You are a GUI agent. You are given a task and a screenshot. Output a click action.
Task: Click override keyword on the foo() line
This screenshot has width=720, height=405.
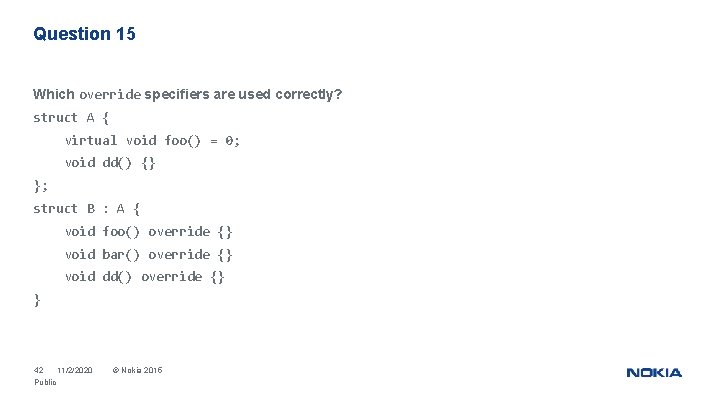pyautogui.click(x=179, y=232)
